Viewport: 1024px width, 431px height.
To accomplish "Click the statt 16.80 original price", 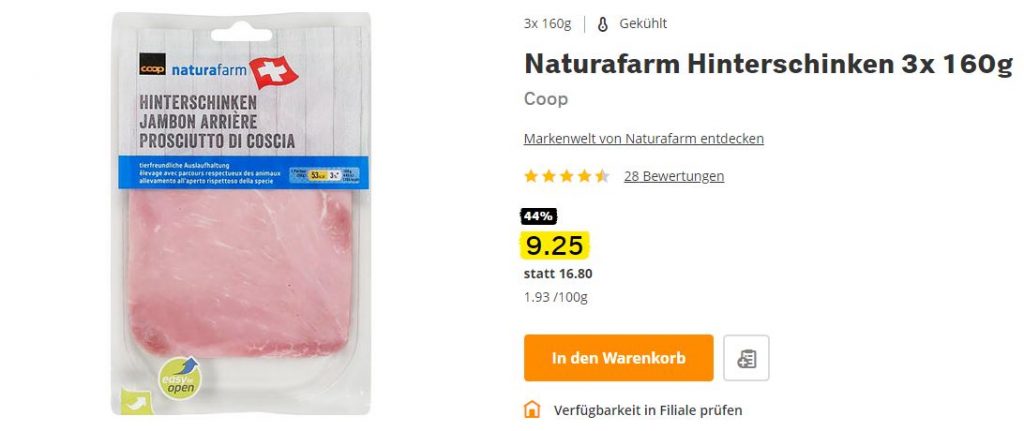I will point(558,274).
